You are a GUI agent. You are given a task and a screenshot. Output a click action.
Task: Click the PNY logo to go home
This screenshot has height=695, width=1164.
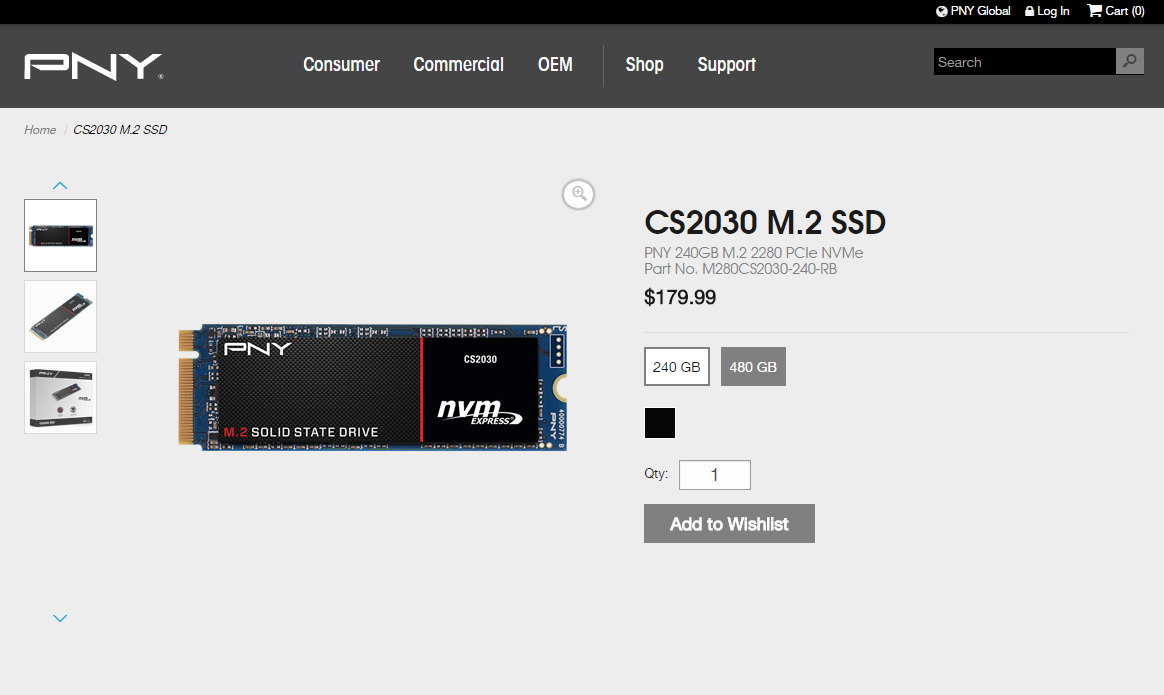[92, 66]
